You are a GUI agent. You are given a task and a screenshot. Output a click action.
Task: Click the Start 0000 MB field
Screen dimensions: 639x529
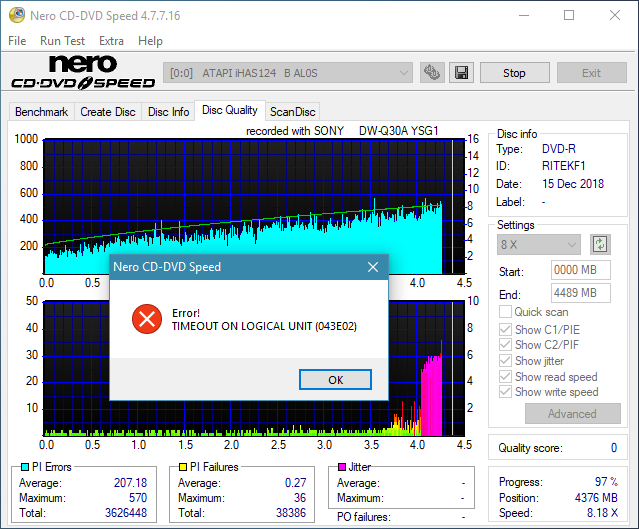tap(581, 270)
